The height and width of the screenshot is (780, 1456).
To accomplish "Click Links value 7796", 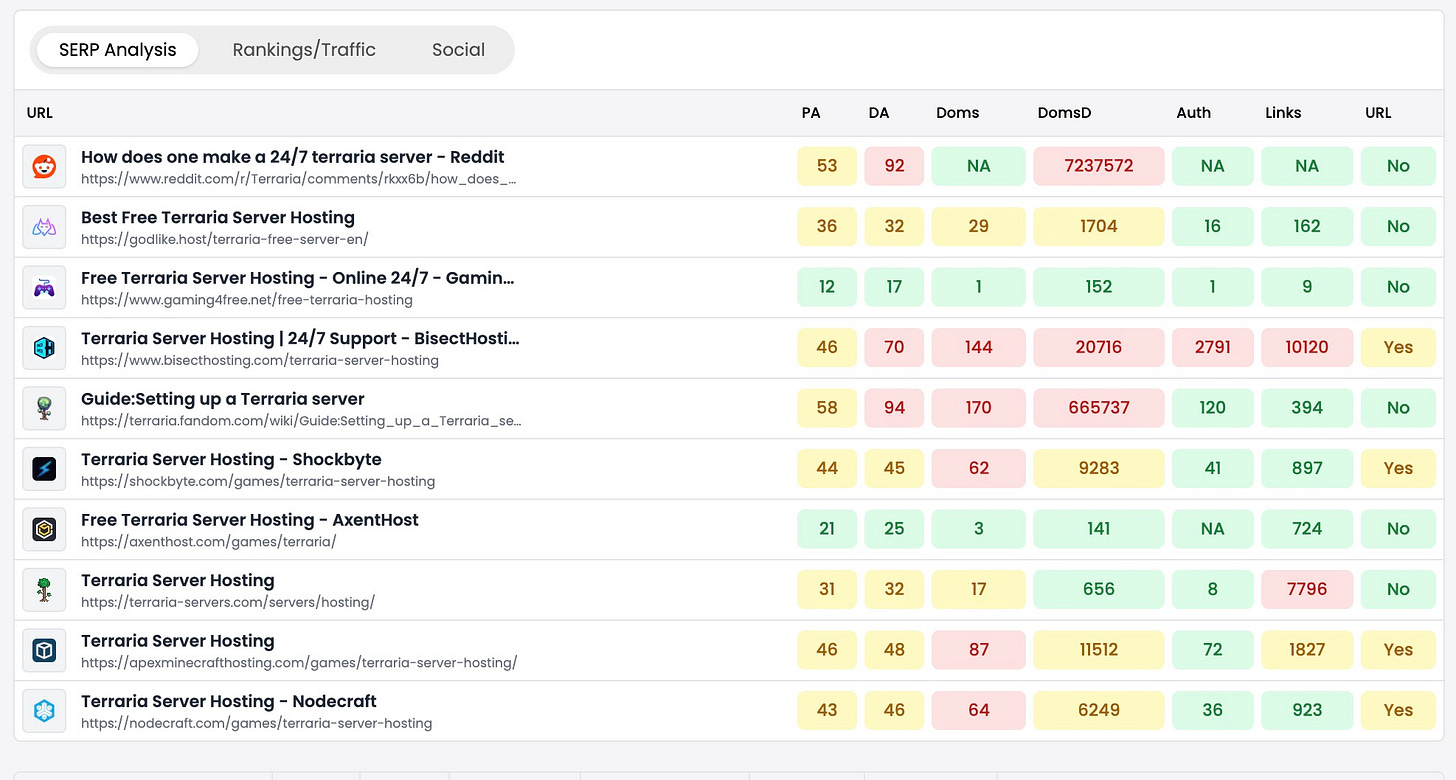I will (1307, 590).
